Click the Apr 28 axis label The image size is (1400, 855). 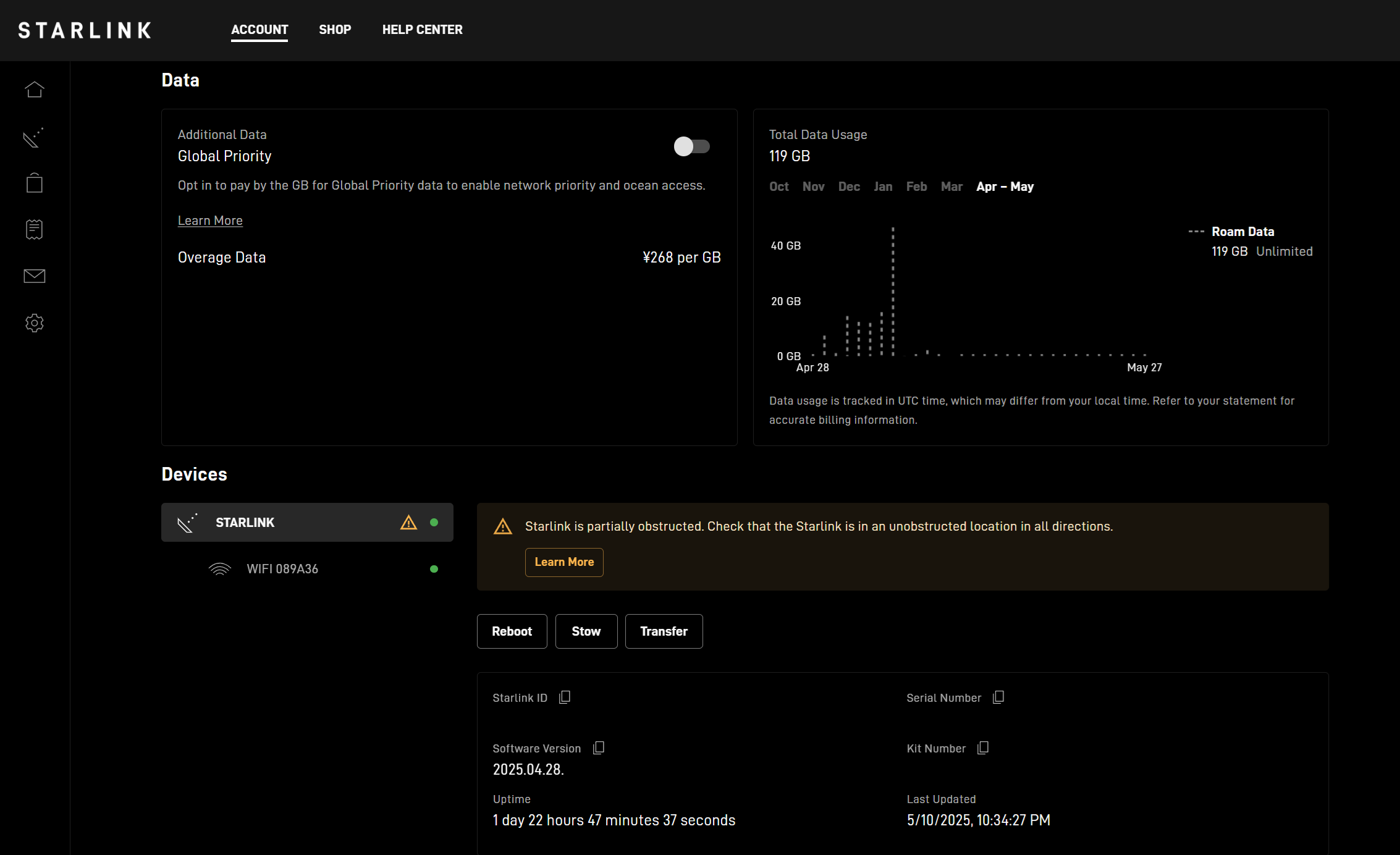coord(812,368)
